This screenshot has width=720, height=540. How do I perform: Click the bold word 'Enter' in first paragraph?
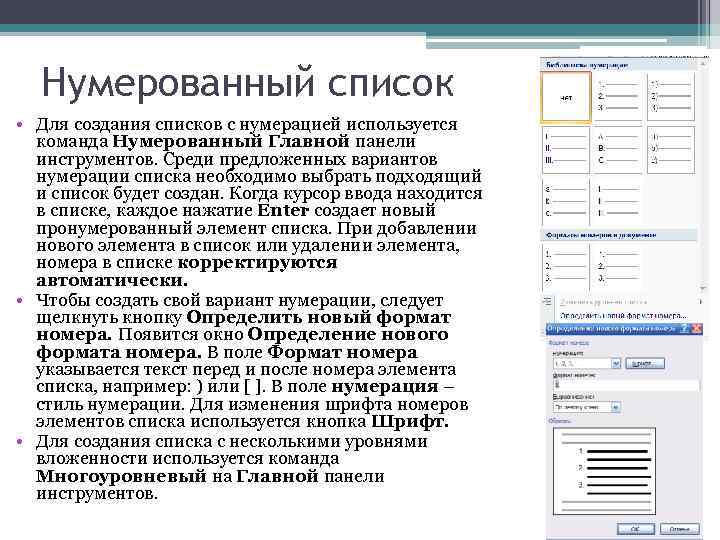283,211
